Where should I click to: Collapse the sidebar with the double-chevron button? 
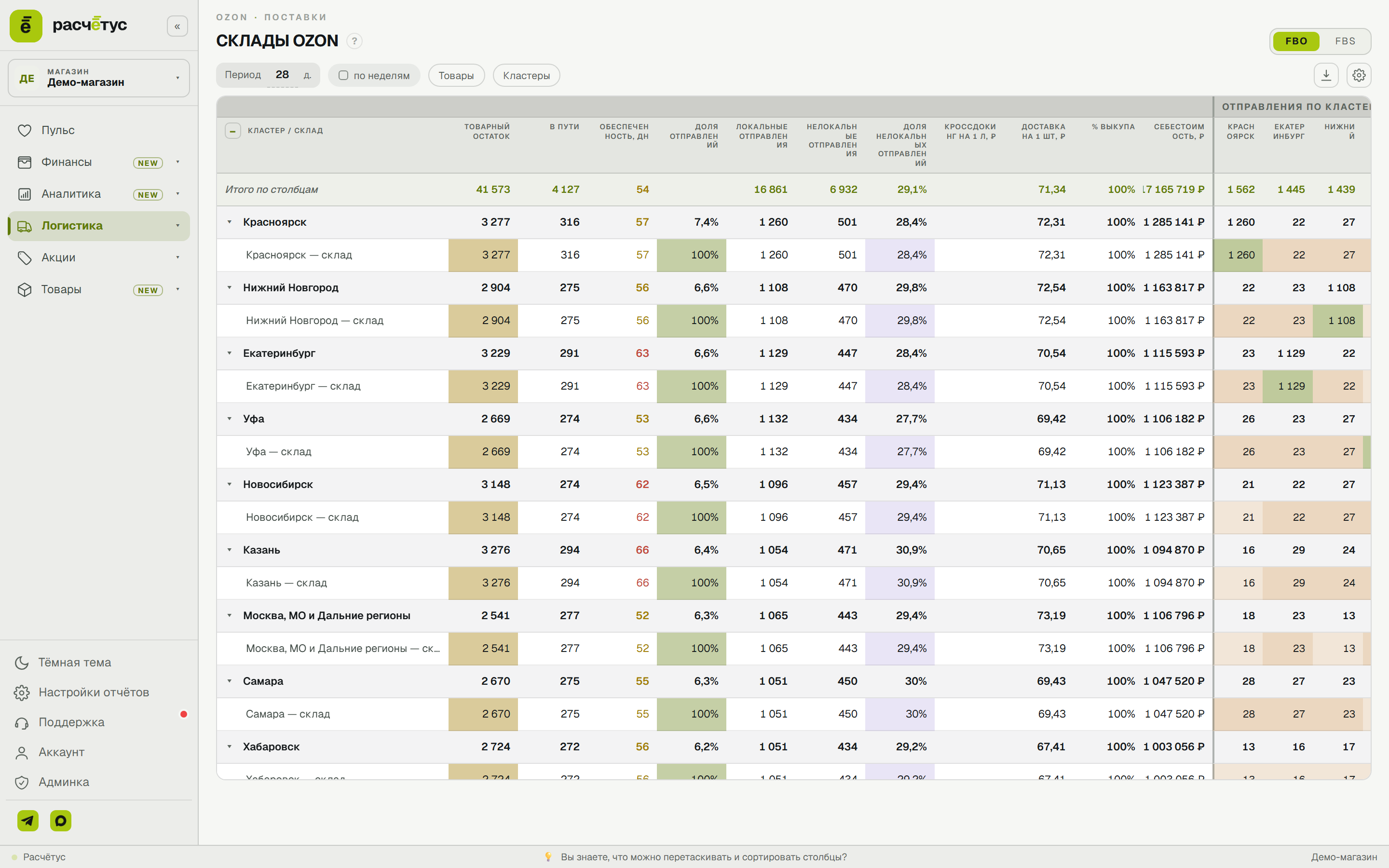tap(177, 27)
